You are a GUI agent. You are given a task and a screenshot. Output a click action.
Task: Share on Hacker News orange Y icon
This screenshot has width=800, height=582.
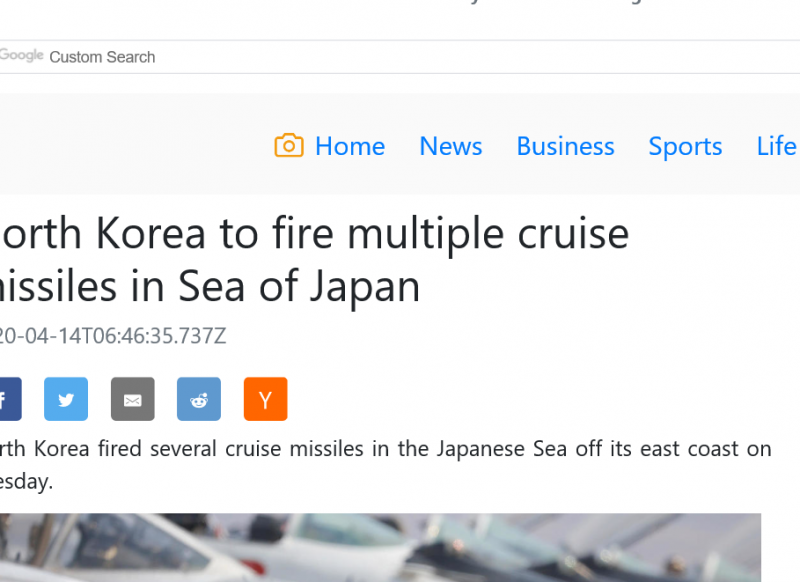pos(265,399)
